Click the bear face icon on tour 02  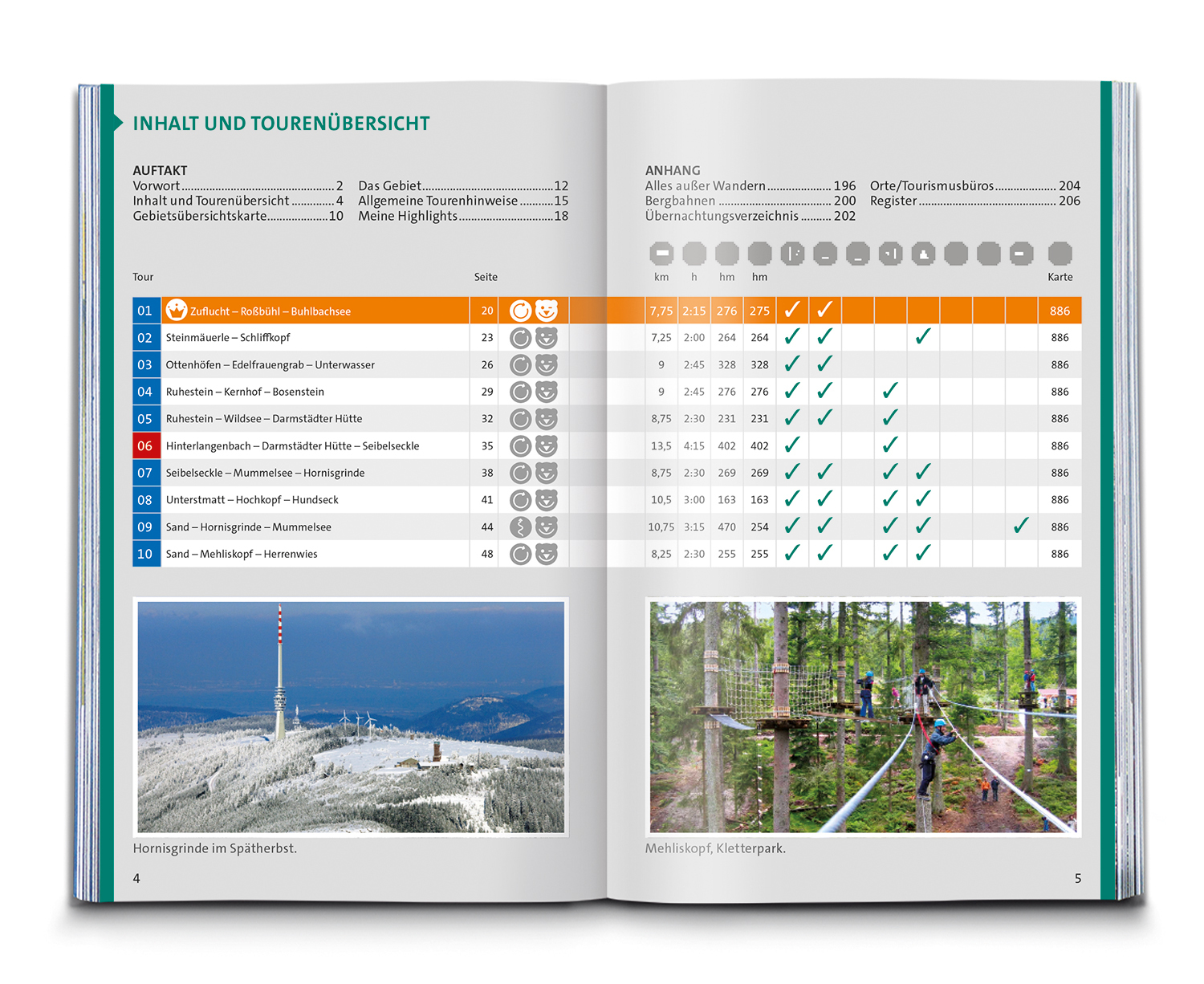547,338
